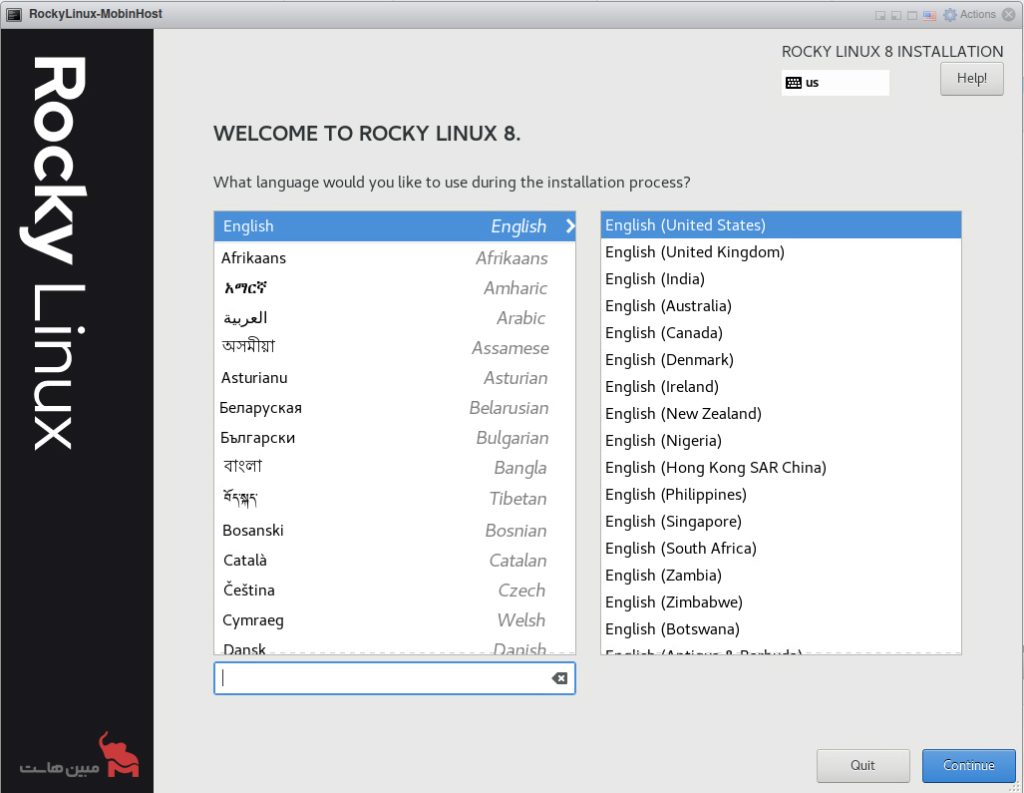Close the RockyLinux-MobinHost console window

[x=1008, y=14]
